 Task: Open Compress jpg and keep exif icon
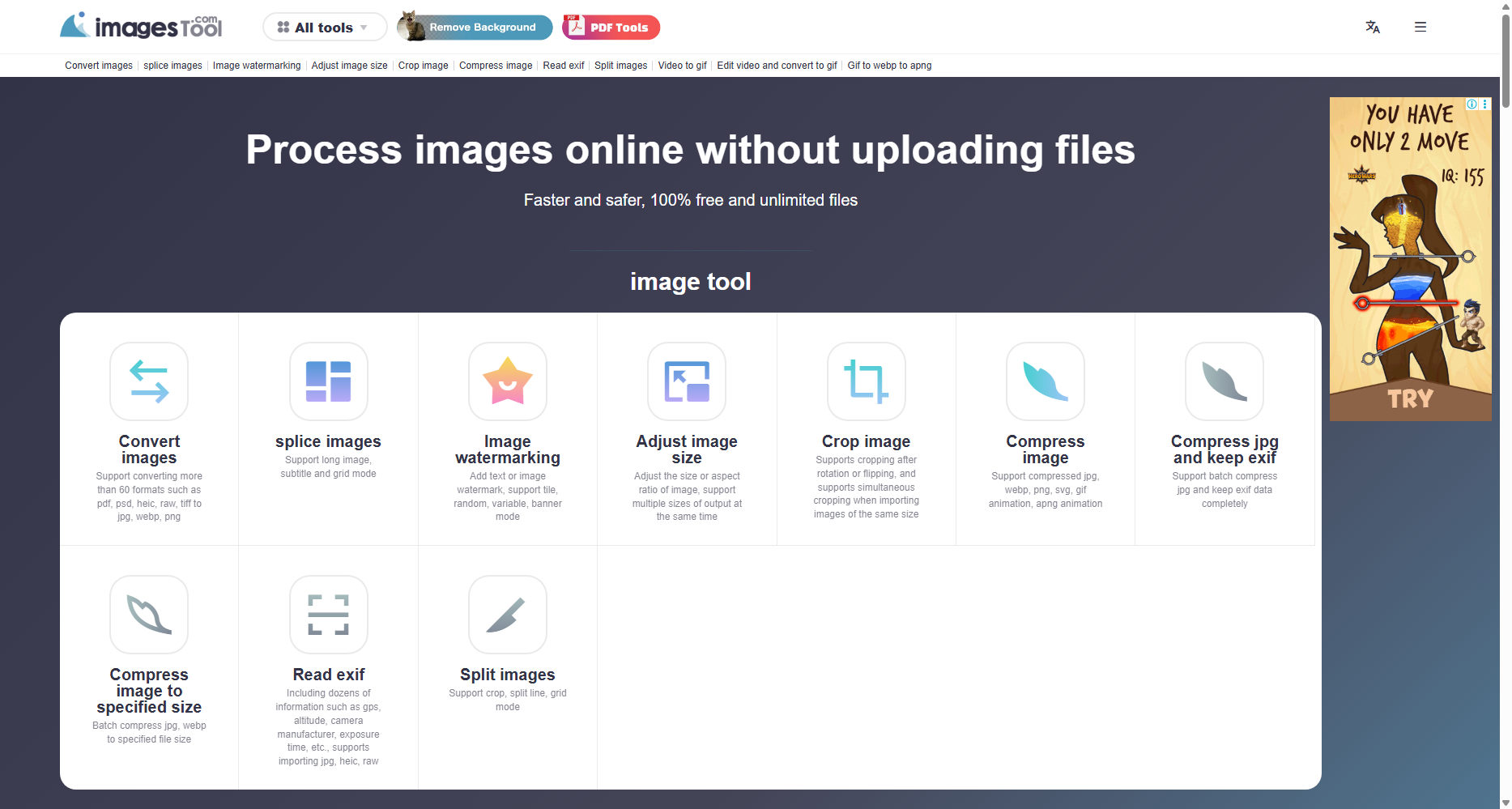coord(1225,381)
